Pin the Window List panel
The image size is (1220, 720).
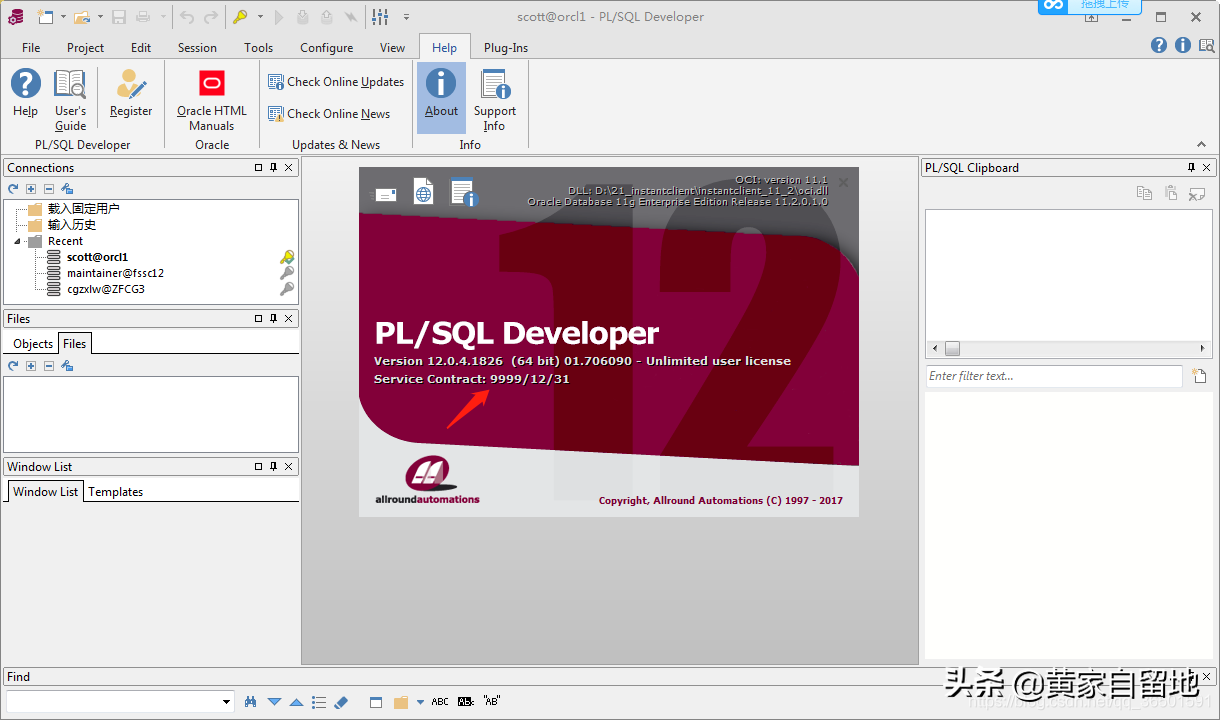click(274, 466)
